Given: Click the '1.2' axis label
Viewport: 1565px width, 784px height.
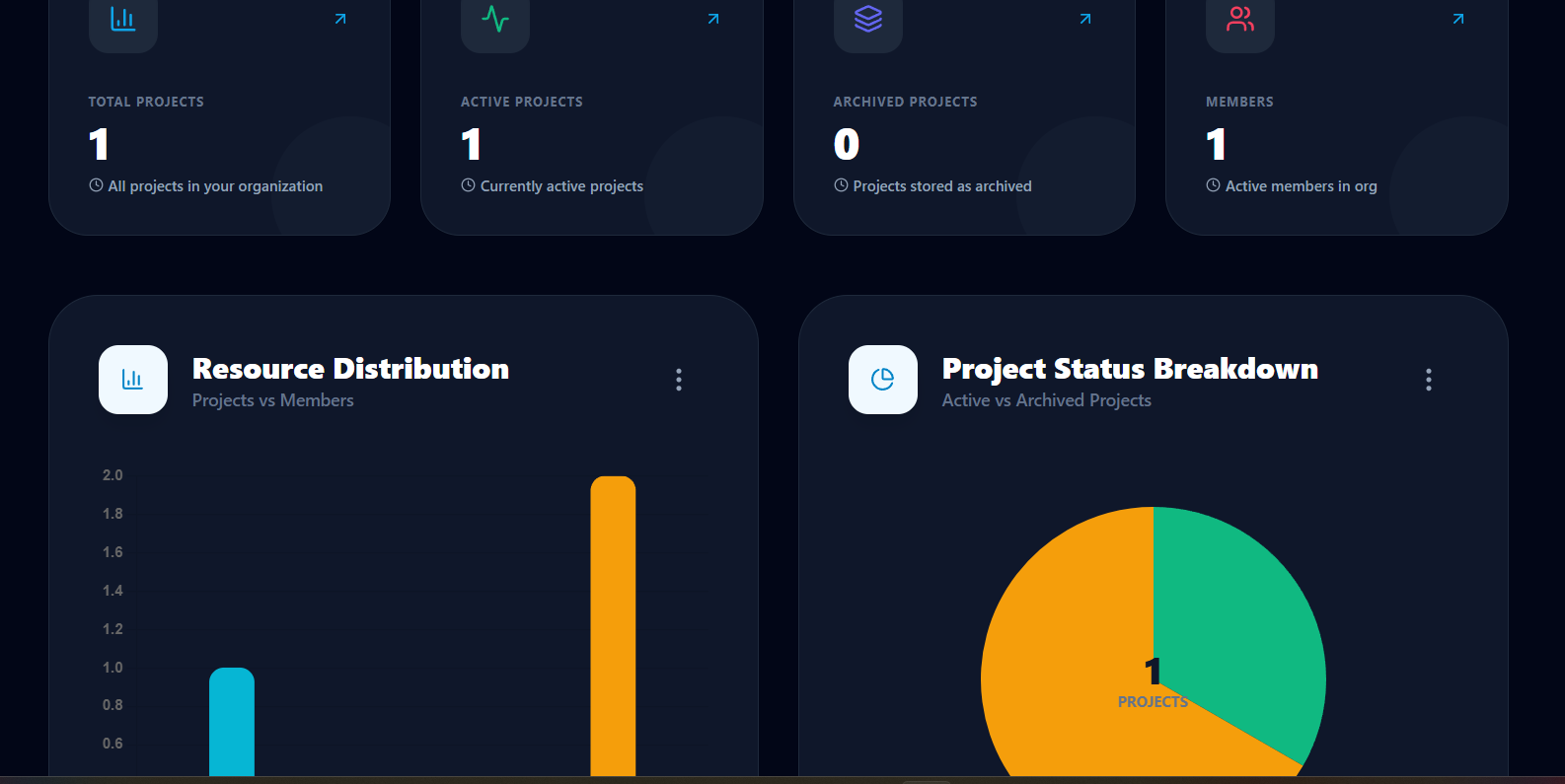Looking at the screenshot, I should (112, 629).
